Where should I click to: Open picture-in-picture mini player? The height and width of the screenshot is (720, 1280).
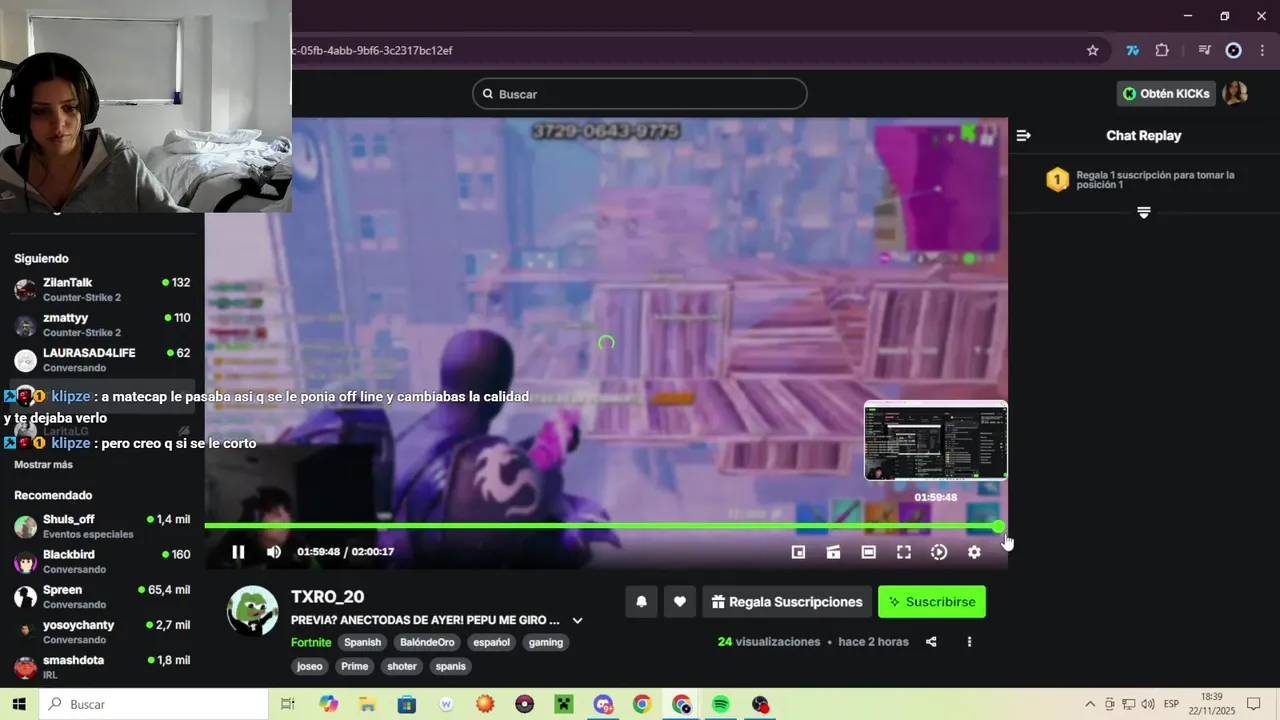[798, 552]
